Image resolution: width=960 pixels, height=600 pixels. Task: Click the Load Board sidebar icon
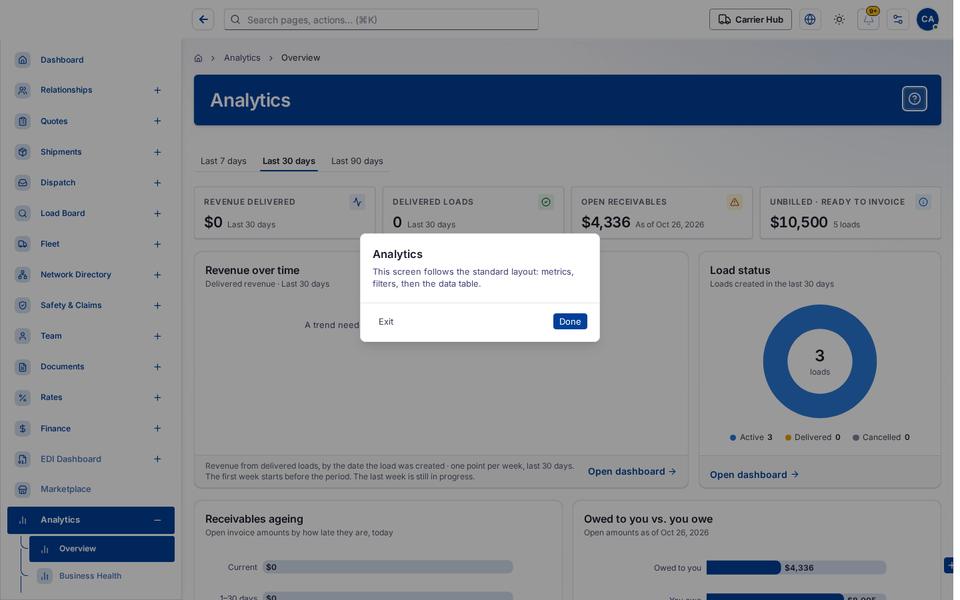(23, 214)
